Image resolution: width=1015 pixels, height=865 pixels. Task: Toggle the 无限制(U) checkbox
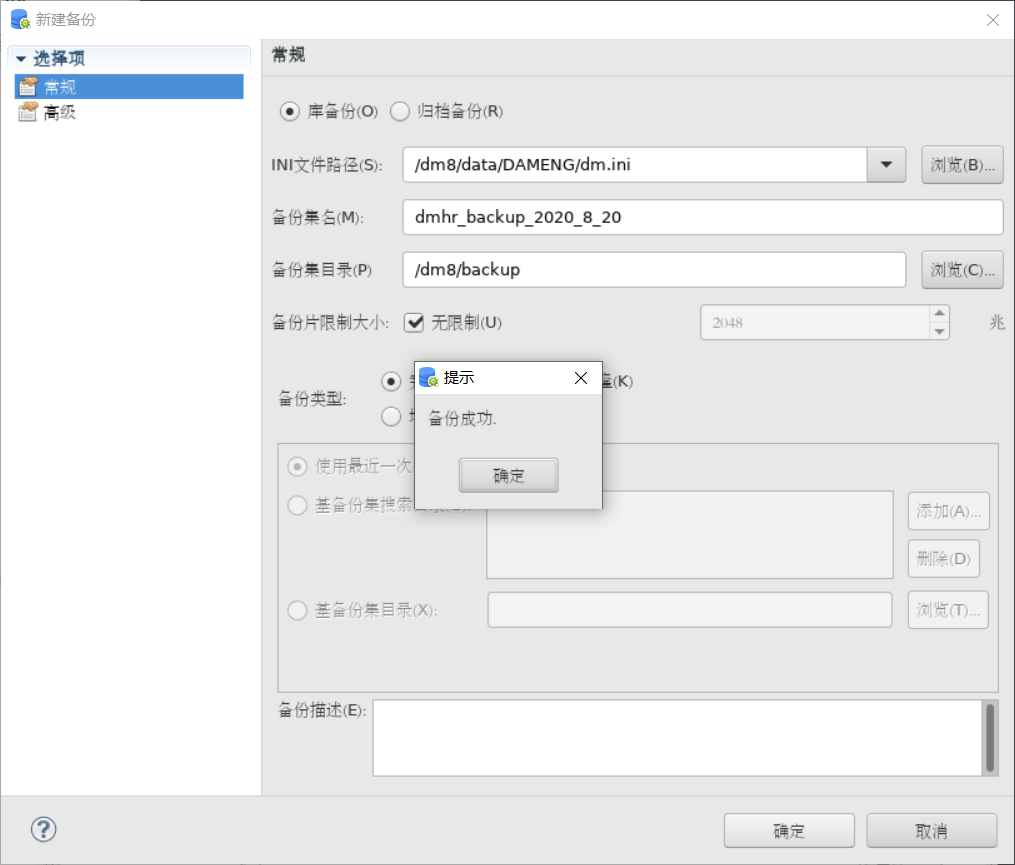pyautogui.click(x=414, y=322)
